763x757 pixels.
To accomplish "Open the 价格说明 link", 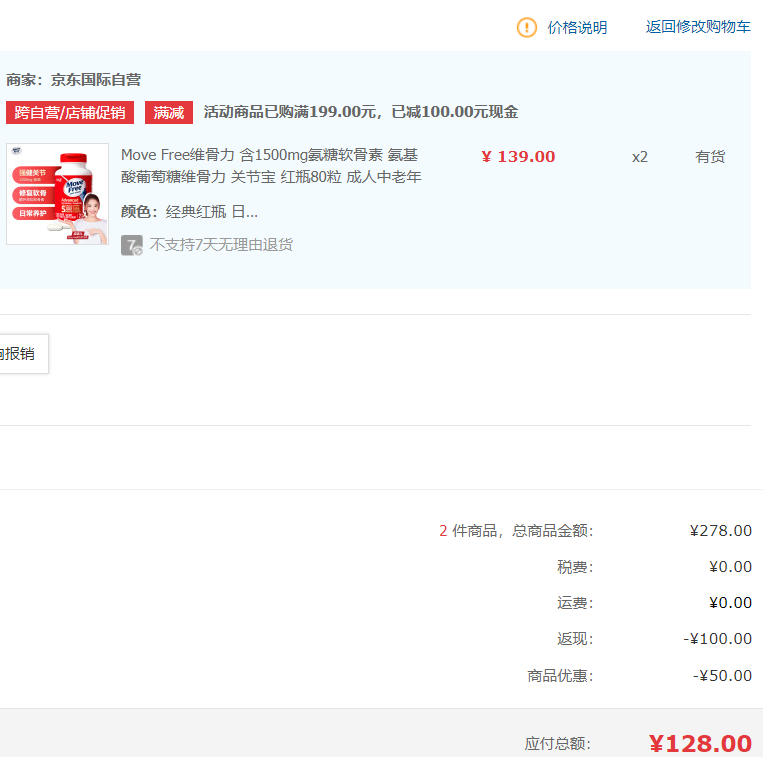I will 577,28.
